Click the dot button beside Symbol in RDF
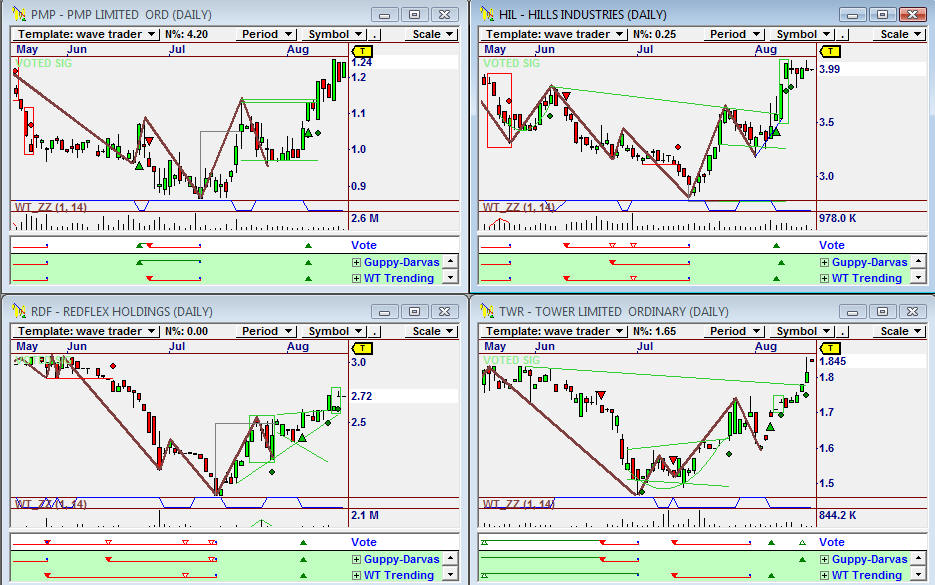 point(374,331)
